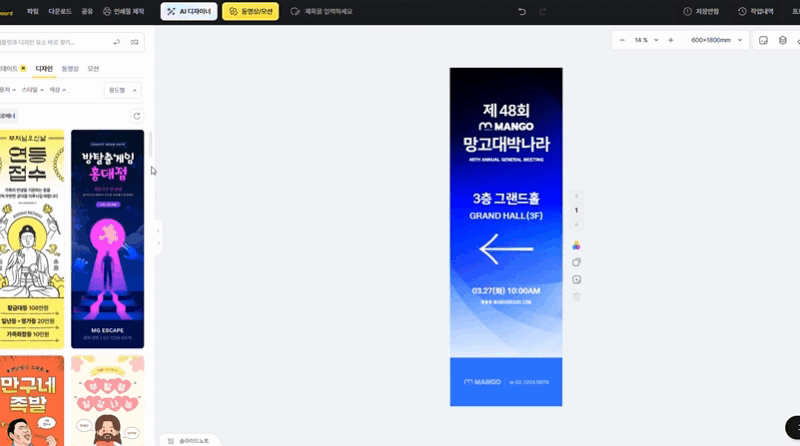Open the 다운로드 menu
Viewport: 800px width, 446px height.
point(60,11)
